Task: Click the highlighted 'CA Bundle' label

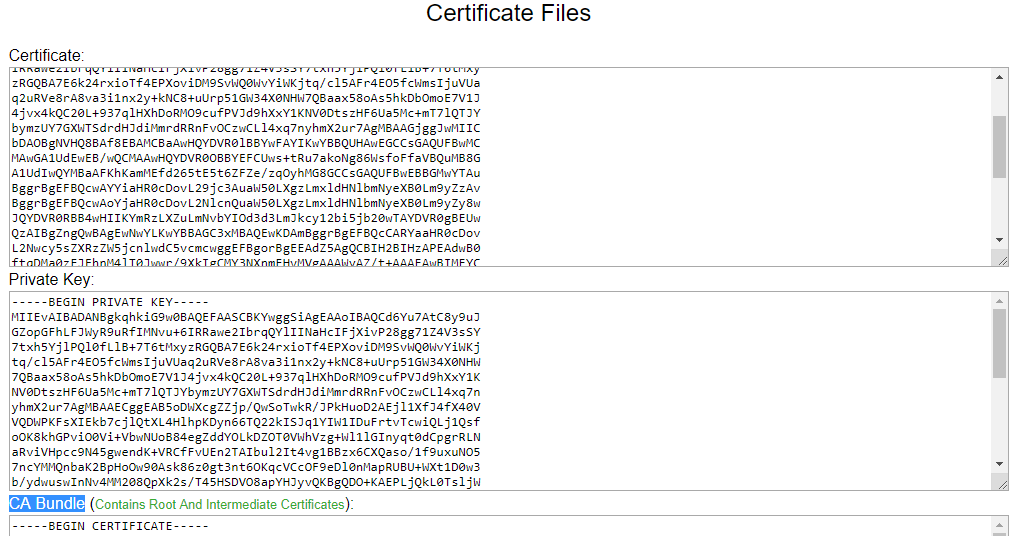Action: tap(47, 504)
